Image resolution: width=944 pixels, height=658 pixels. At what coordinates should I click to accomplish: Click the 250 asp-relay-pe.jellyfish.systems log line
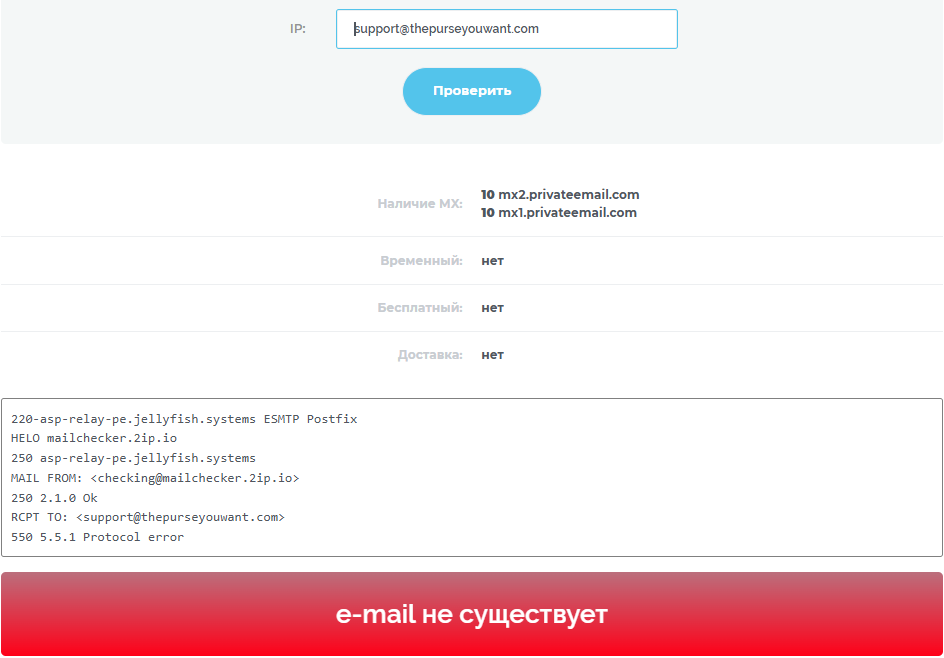[133, 458]
